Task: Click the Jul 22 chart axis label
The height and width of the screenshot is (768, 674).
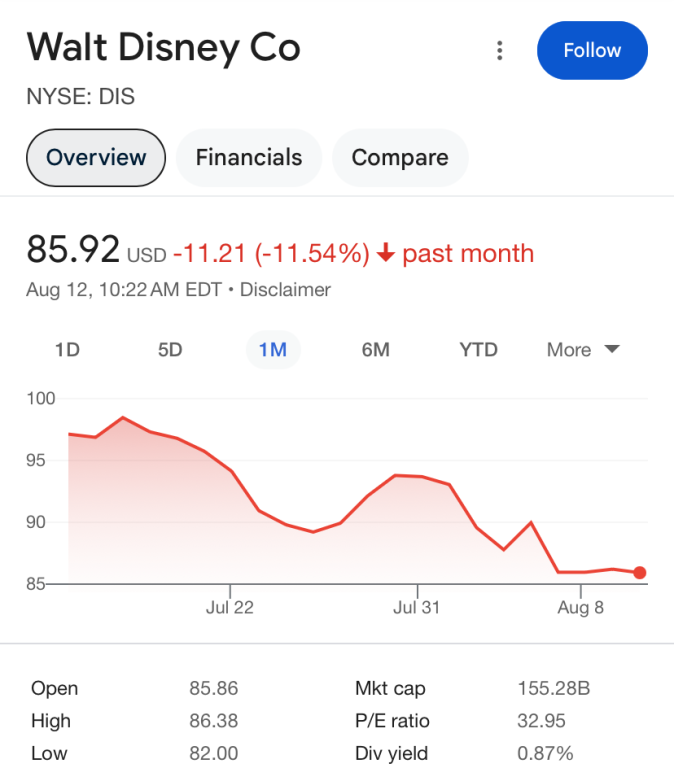Action: coord(230,607)
